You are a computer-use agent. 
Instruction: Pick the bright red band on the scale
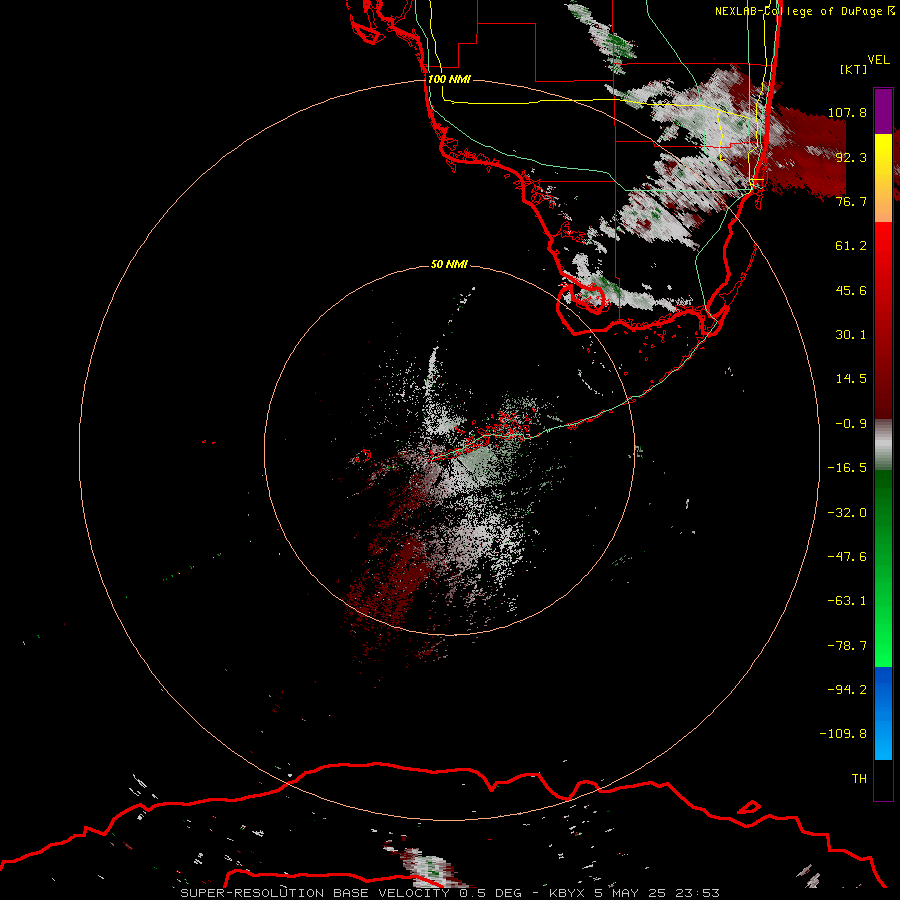click(883, 255)
